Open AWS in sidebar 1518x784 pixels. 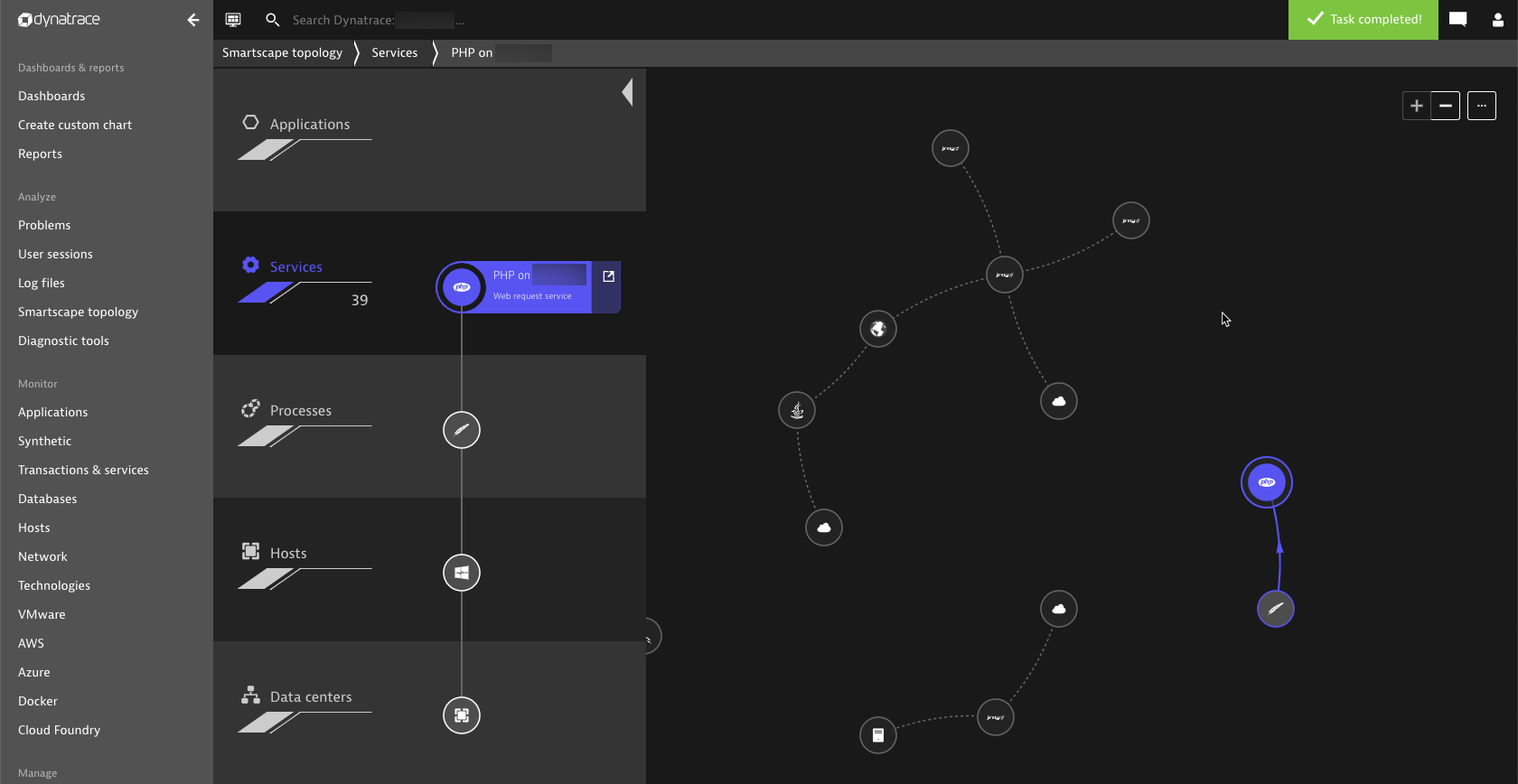[31, 643]
